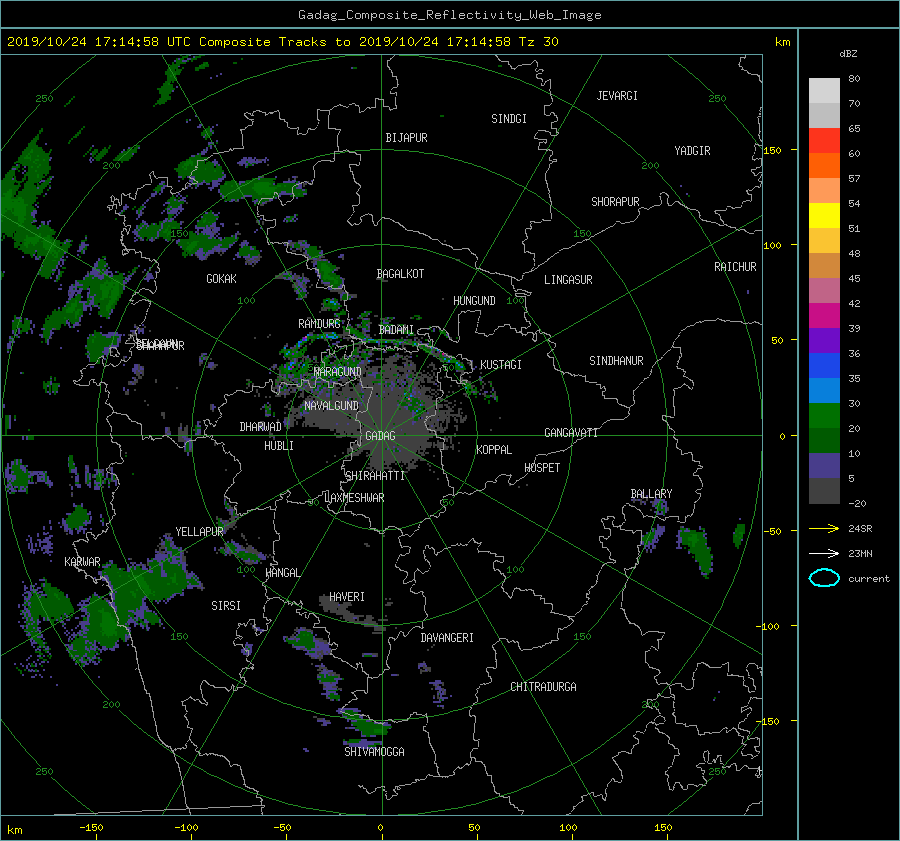Image resolution: width=900 pixels, height=841 pixels.
Task: Click the YELLAPUR city label
Action: click(199, 532)
